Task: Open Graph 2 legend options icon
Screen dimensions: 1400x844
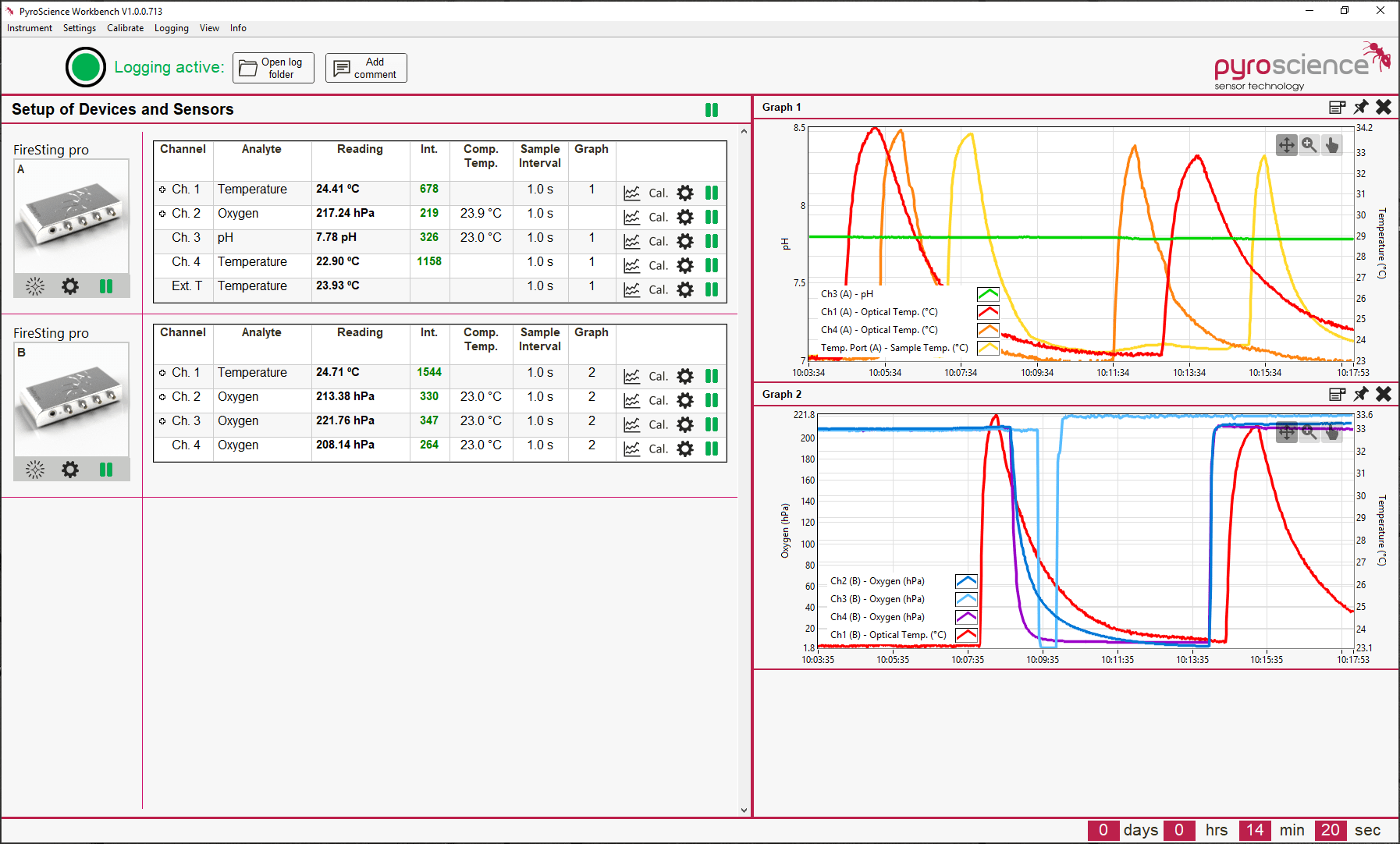Action: (x=1338, y=394)
